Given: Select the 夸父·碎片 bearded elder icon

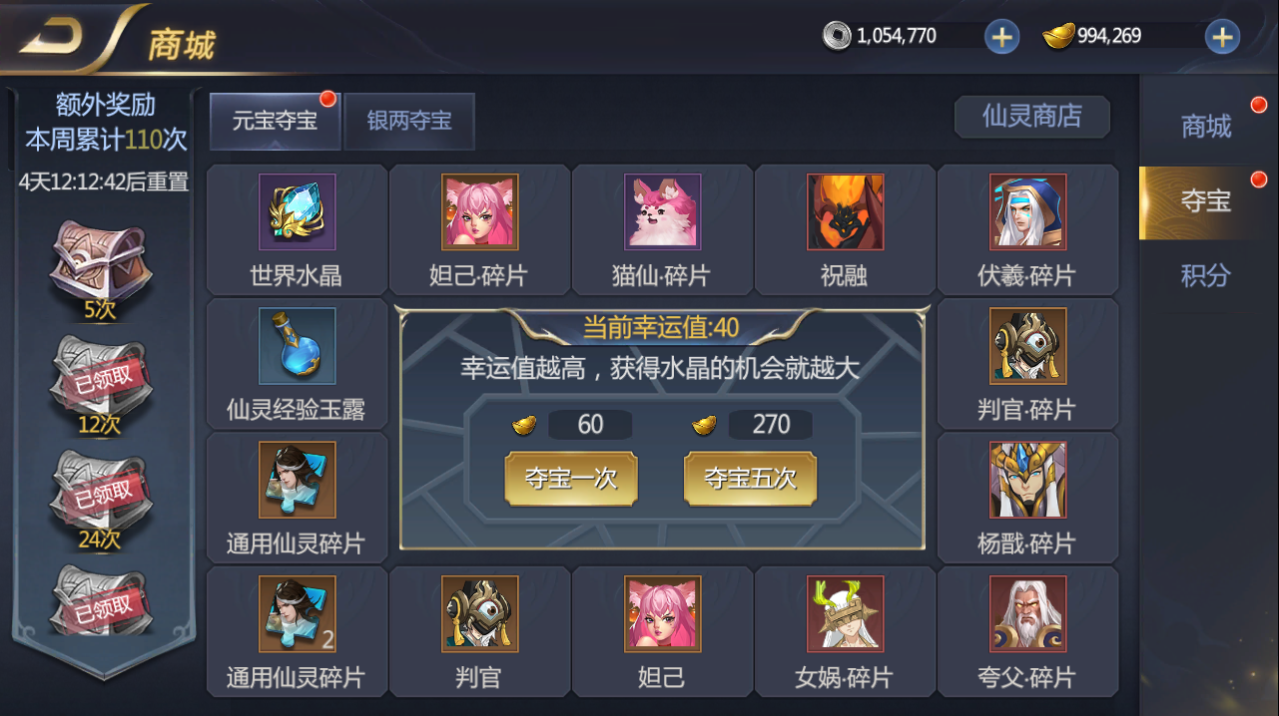Looking at the screenshot, I should [x=1028, y=614].
